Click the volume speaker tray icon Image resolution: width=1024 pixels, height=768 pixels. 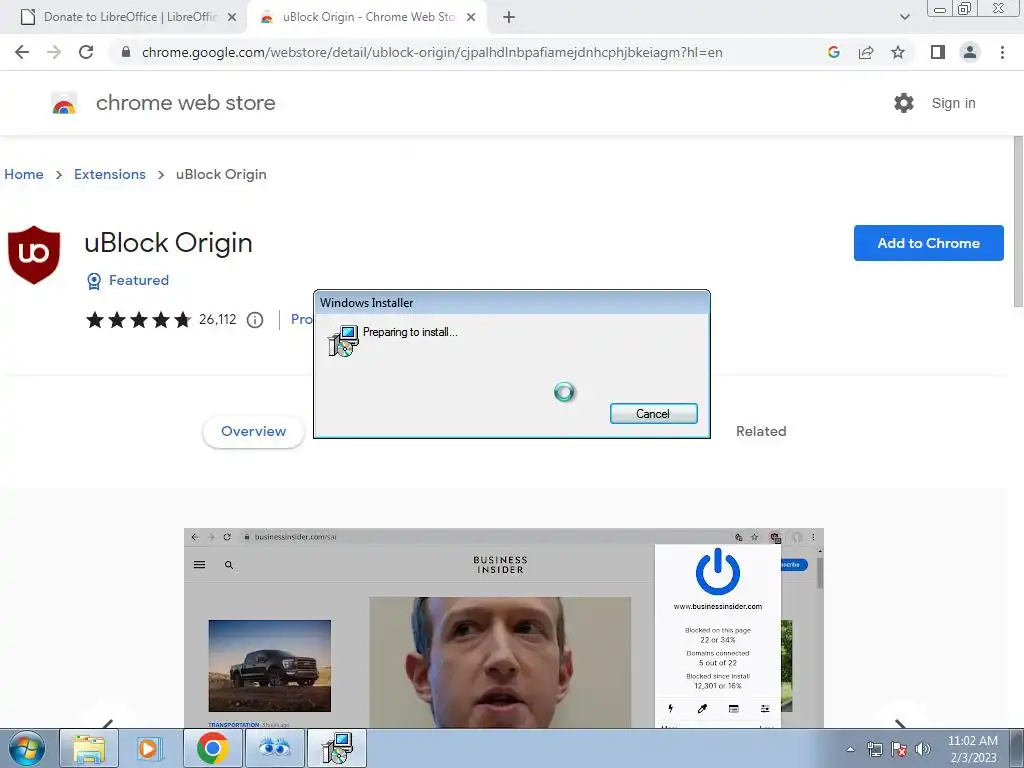tap(922, 749)
